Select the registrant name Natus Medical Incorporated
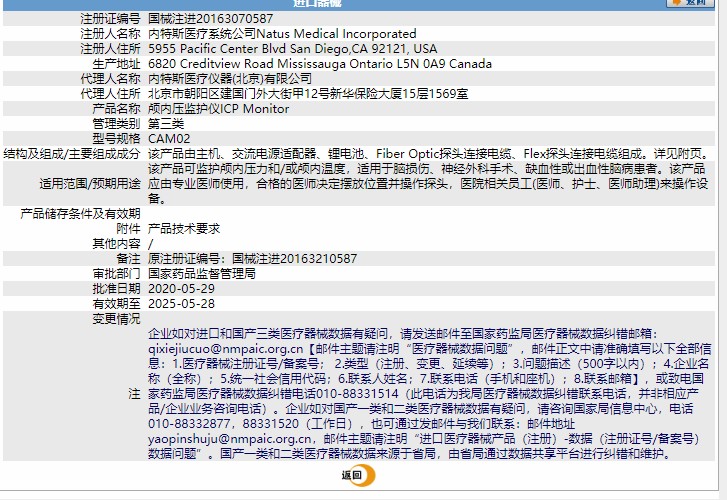This screenshot has height=500, width=727. pos(336,34)
